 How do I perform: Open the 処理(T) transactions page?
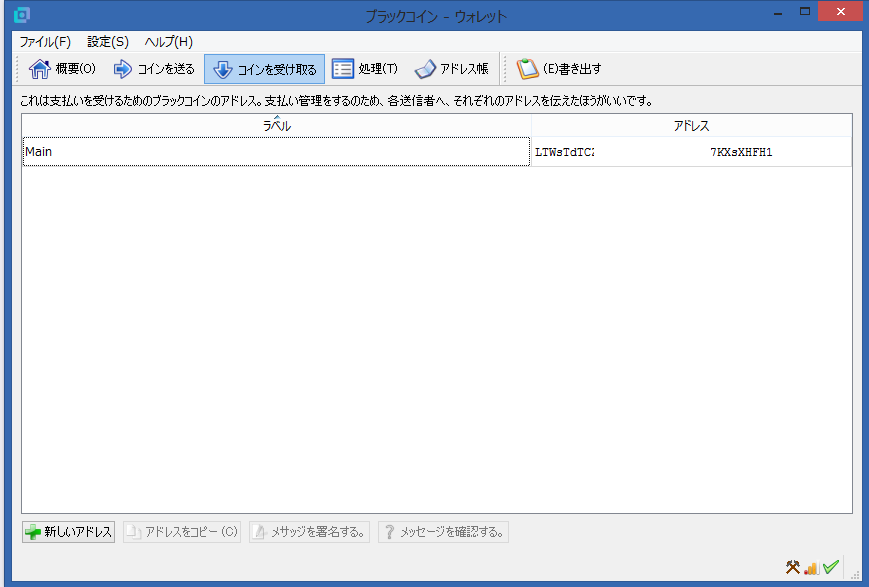[x=365, y=69]
